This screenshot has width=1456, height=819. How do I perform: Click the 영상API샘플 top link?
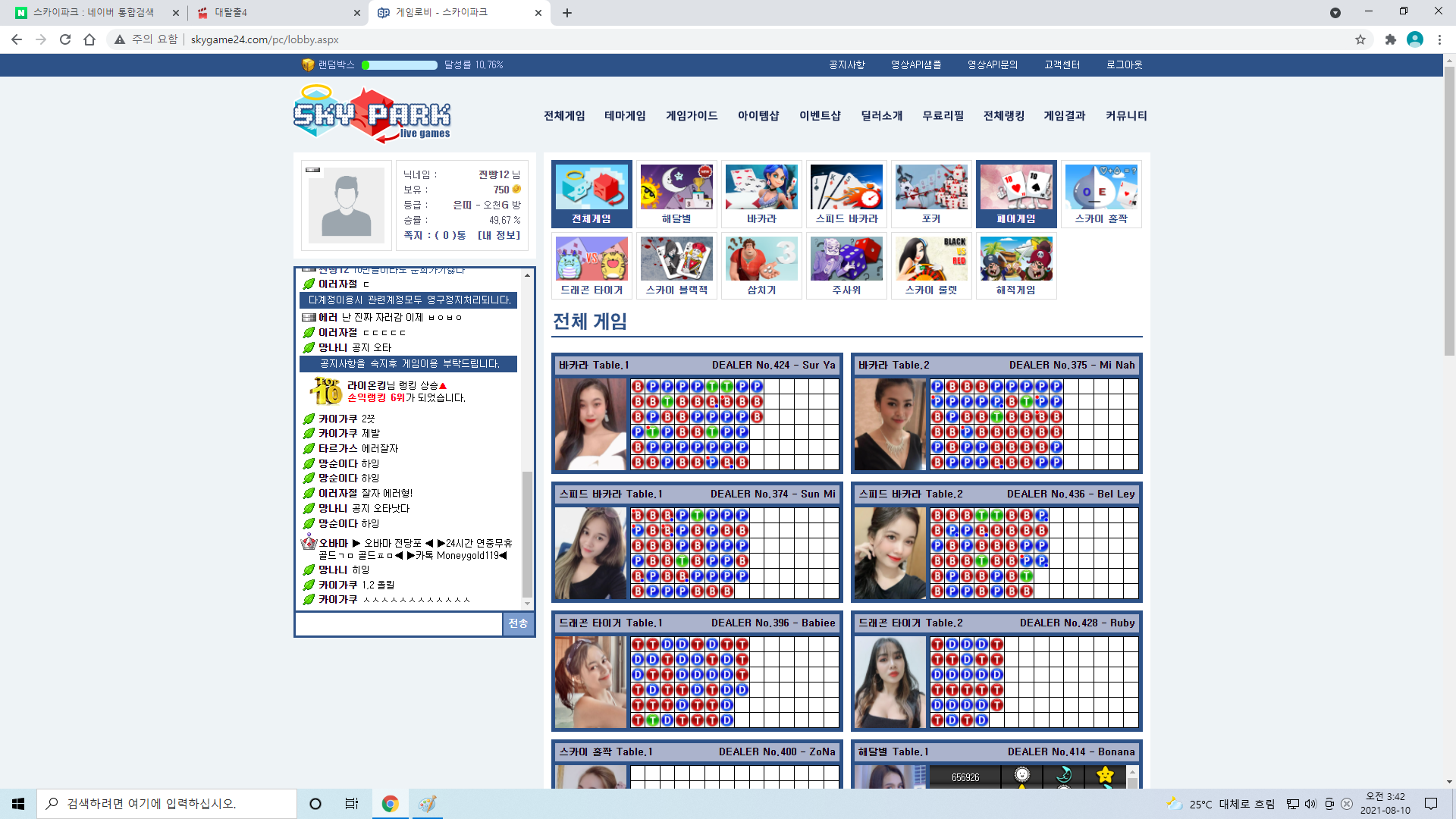pos(916,65)
